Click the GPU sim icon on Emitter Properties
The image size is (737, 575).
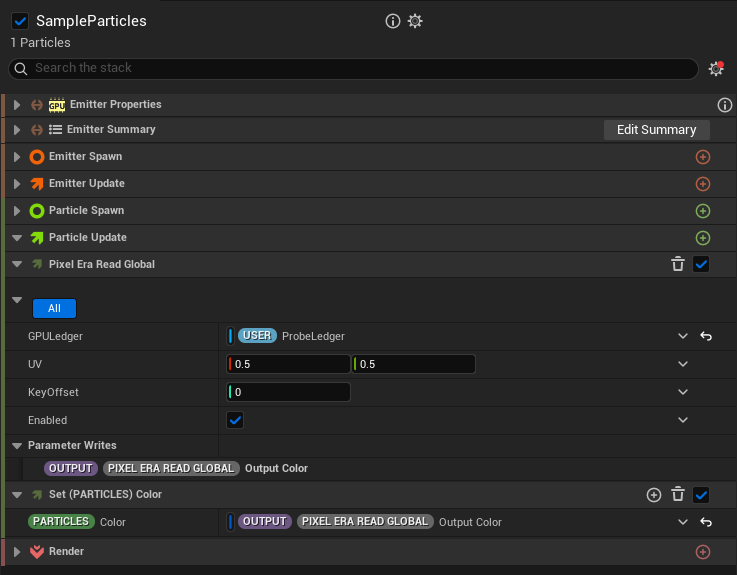tap(57, 105)
